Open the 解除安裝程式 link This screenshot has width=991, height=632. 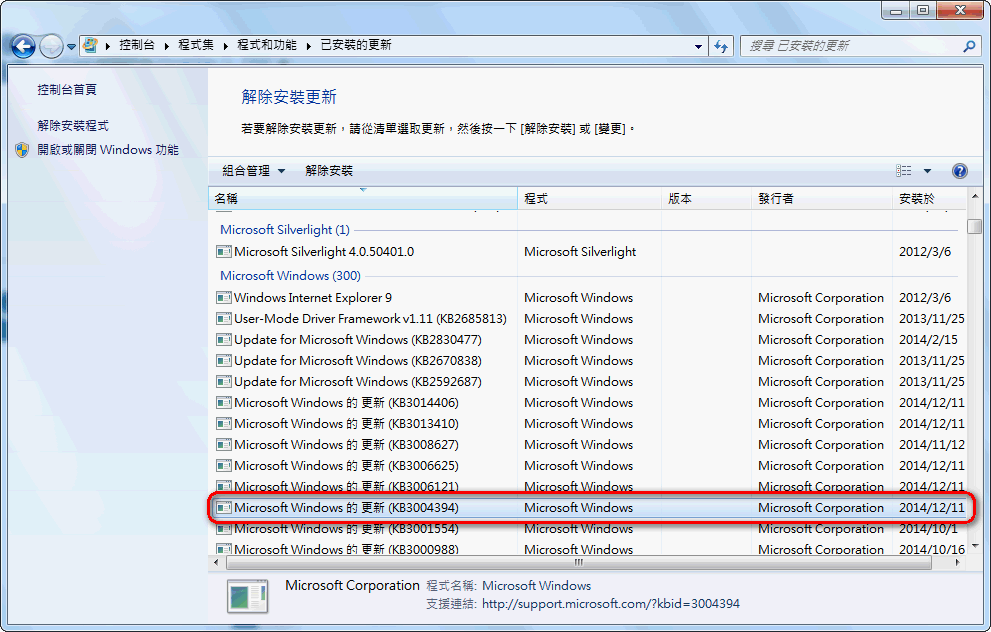(73, 126)
